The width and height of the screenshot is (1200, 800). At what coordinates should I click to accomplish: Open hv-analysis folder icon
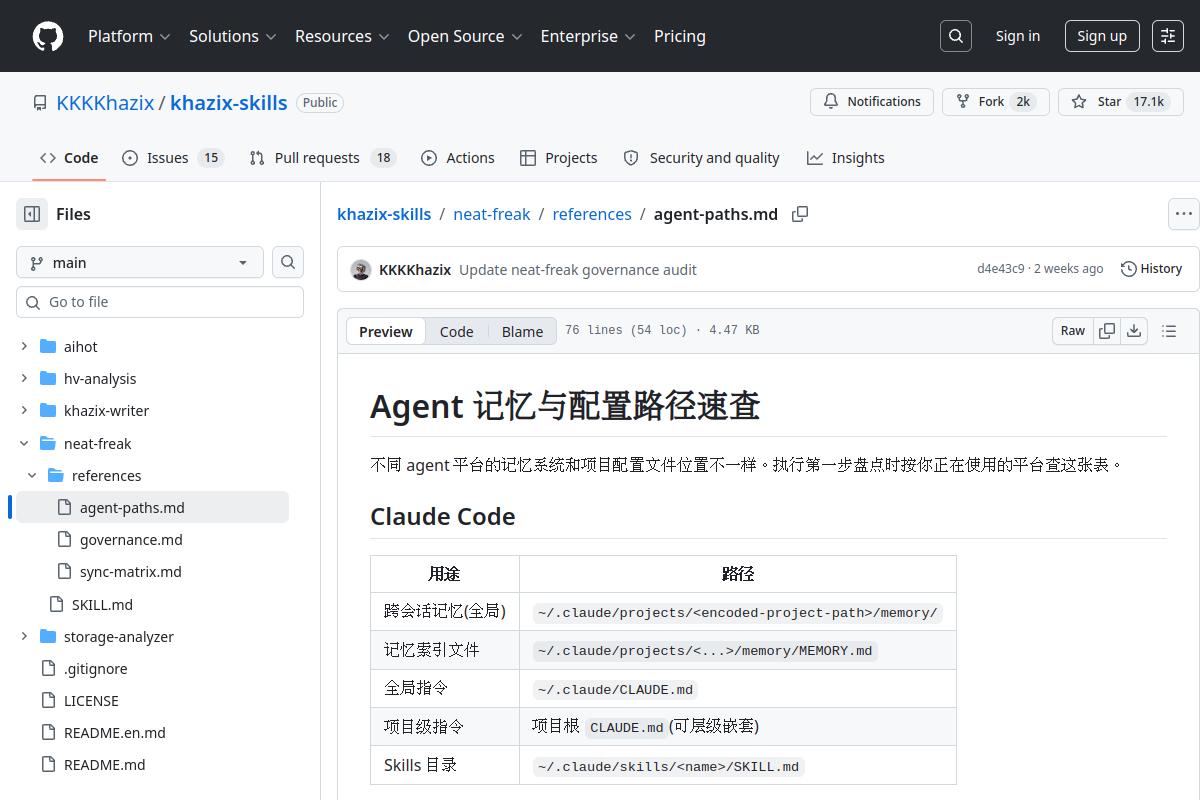47,379
